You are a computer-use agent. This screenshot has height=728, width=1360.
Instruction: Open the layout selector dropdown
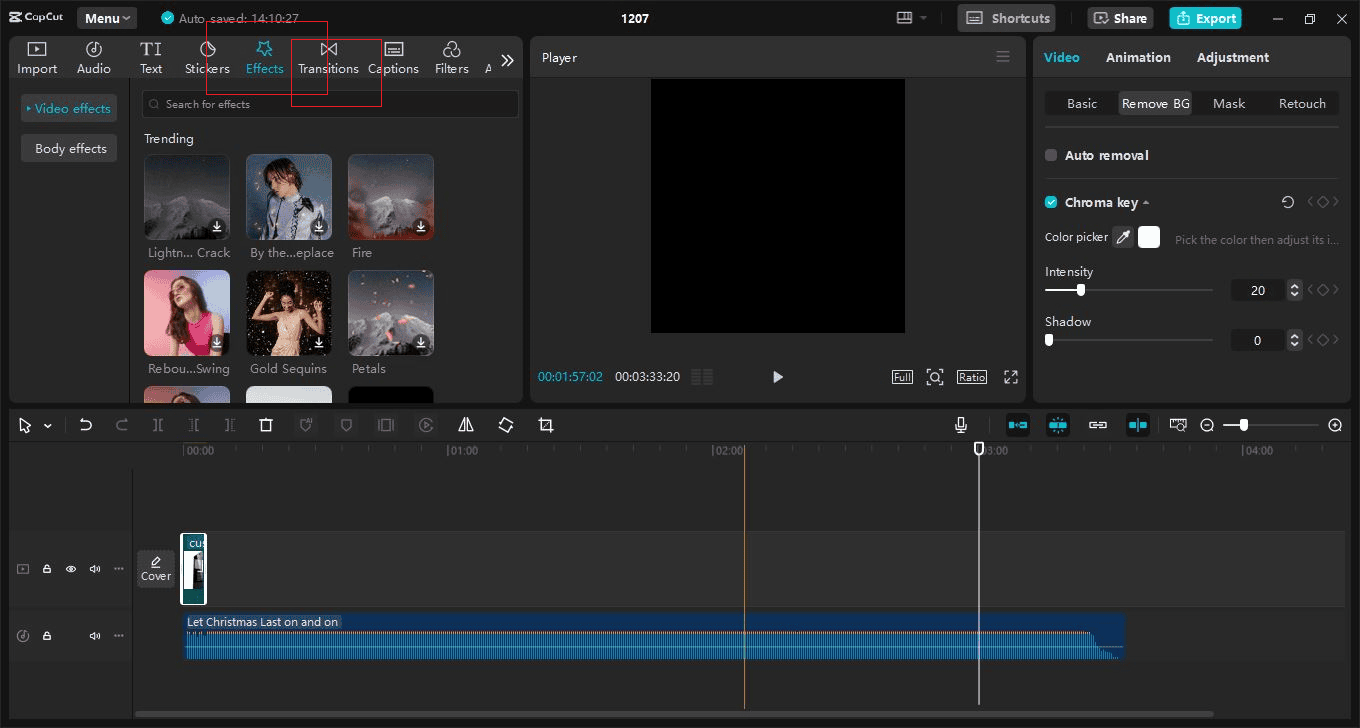click(x=911, y=18)
